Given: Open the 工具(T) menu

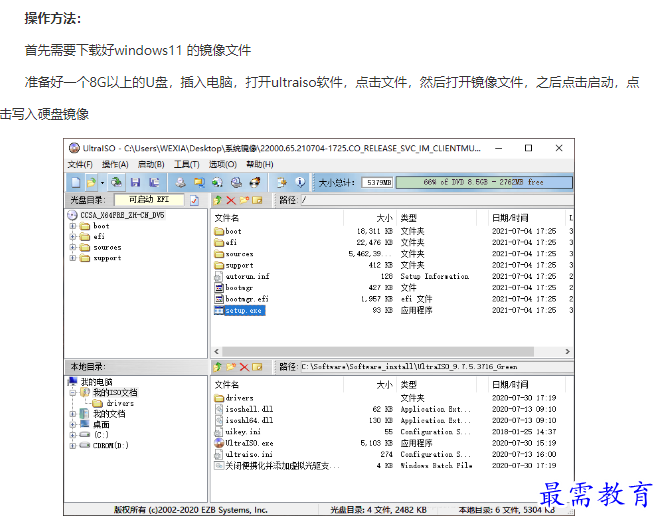Looking at the screenshot, I should click(x=187, y=164).
